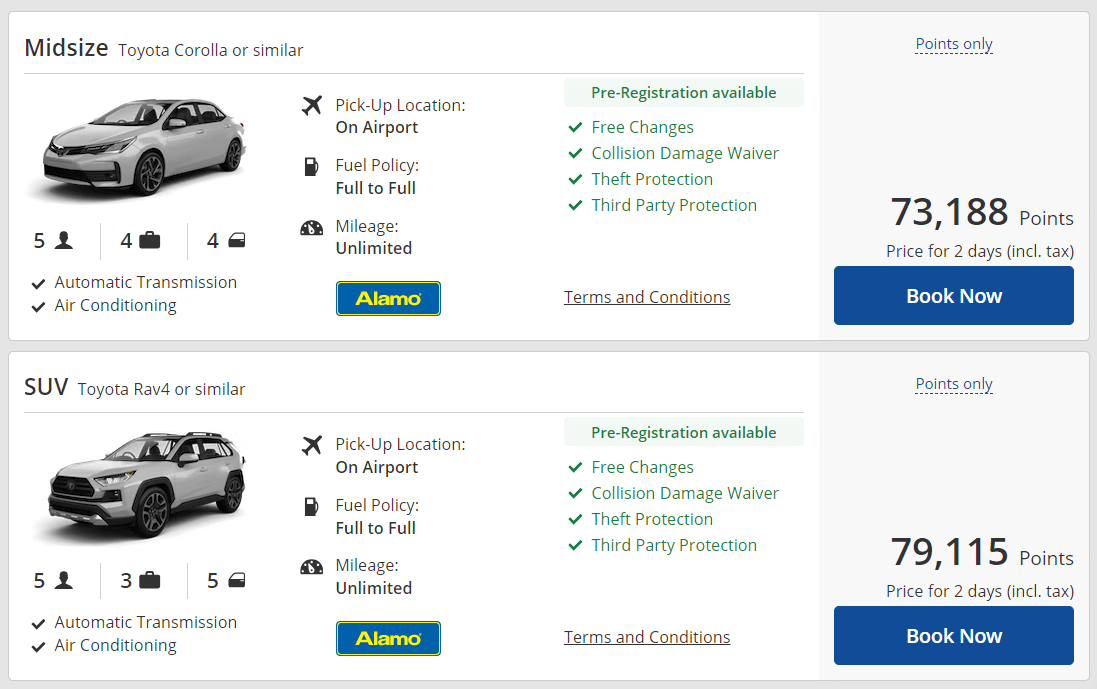Book the SUV Toyota Rav4 now
This screenshot has width=1097, height=689.
pyautogui.click(x=953, y=636)
